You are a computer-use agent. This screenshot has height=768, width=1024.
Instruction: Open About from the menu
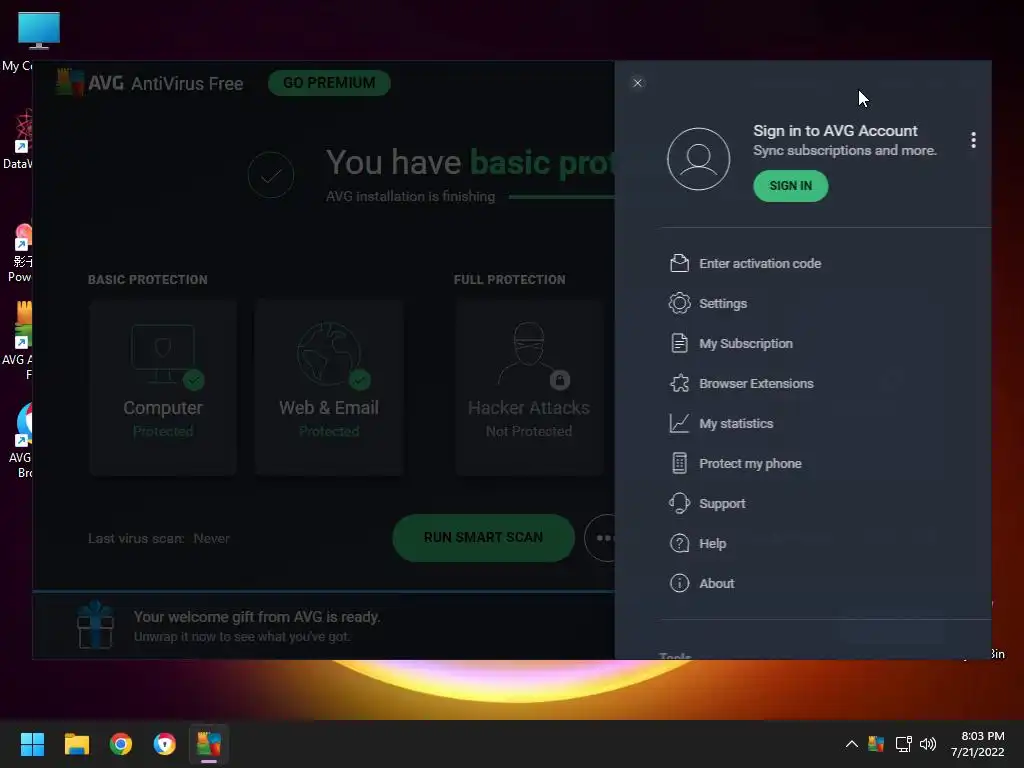(x=716, y=584)
